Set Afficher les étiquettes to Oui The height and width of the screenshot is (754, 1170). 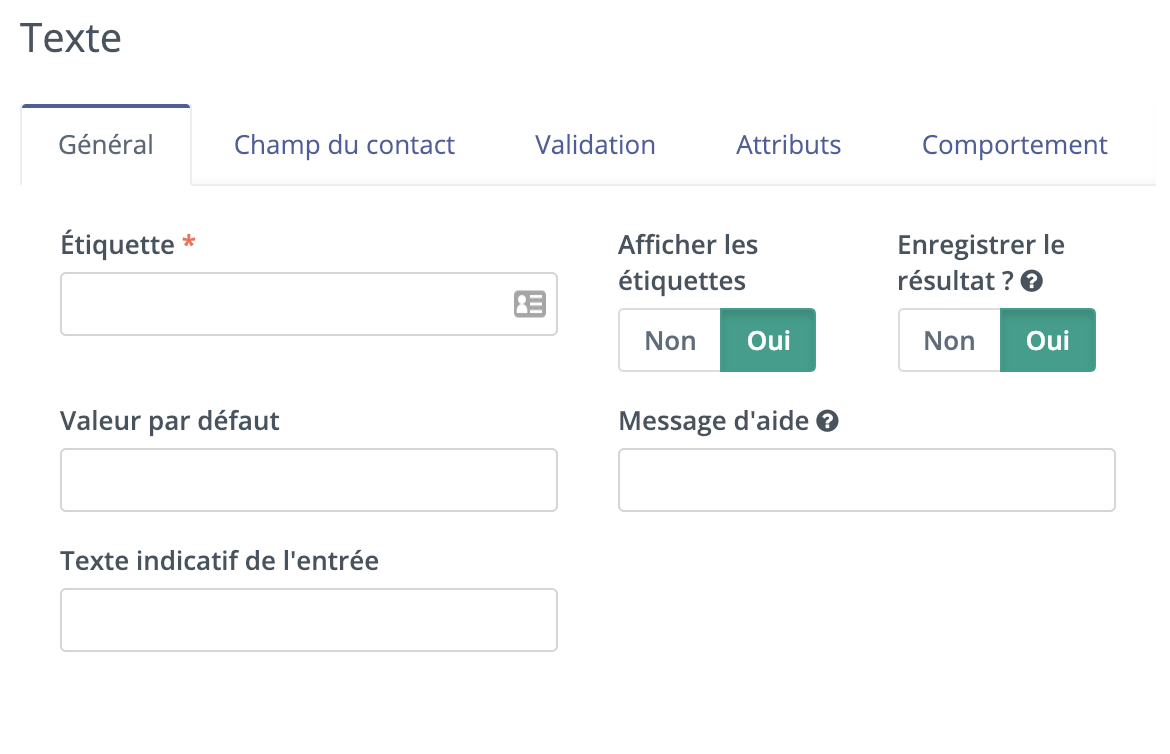click(x=768, y=340)
